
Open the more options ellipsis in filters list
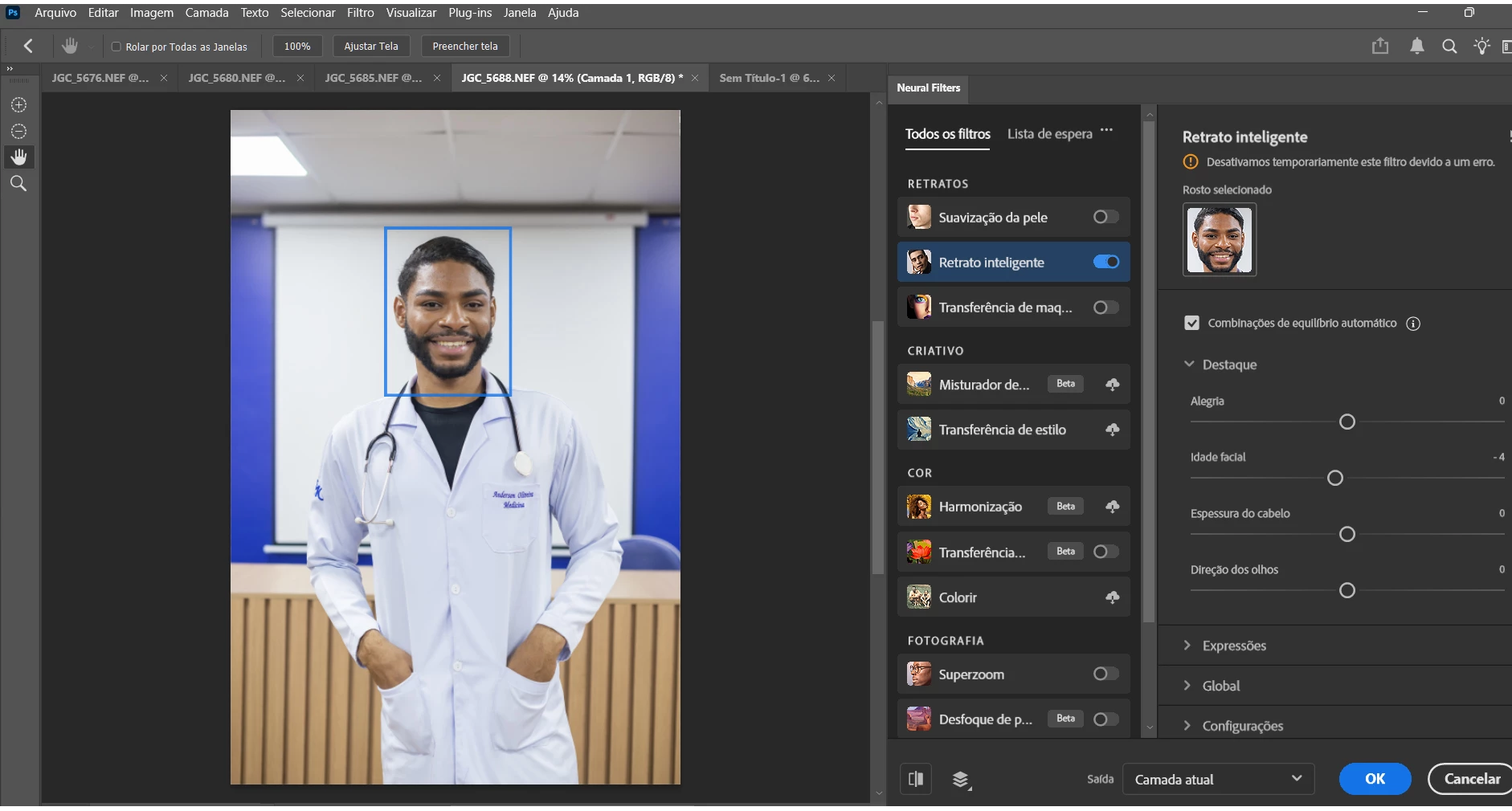click(1107, 130)
